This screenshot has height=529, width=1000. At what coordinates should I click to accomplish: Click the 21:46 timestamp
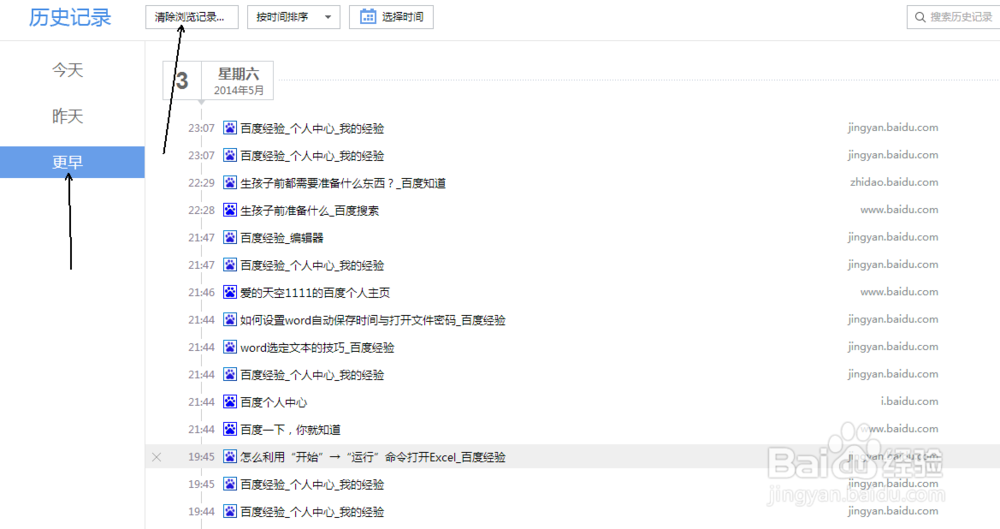pyautogui.click(x=202, y=293)
